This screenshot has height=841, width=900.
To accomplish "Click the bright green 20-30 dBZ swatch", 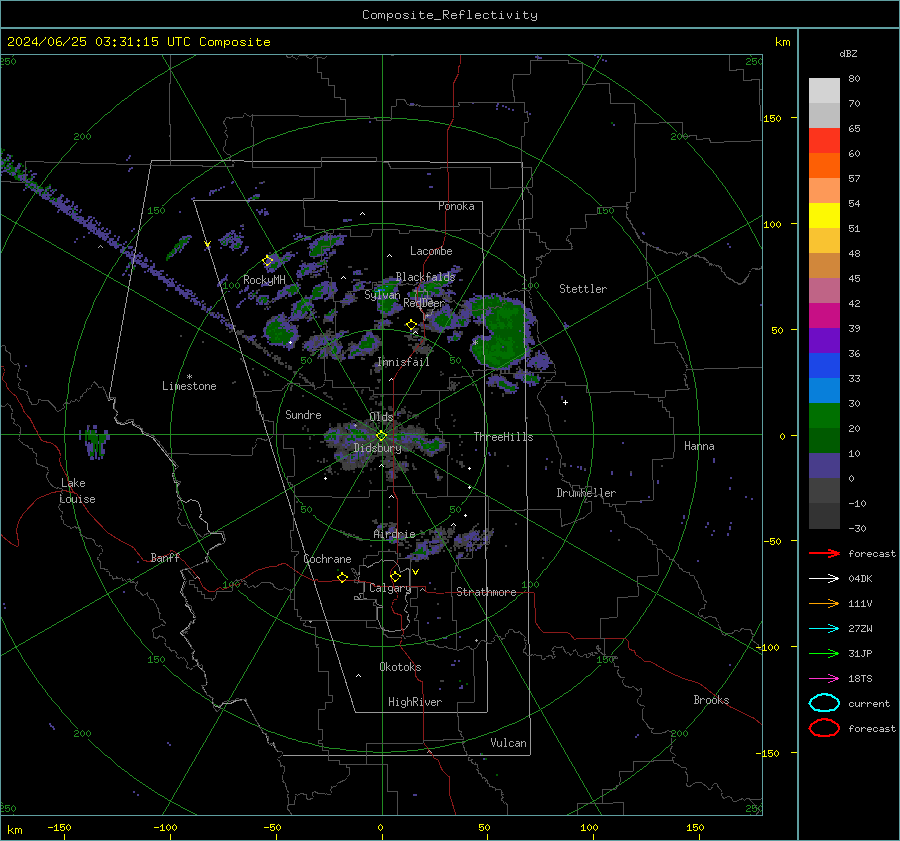I will pyautogui.click(x=824, y=416).
